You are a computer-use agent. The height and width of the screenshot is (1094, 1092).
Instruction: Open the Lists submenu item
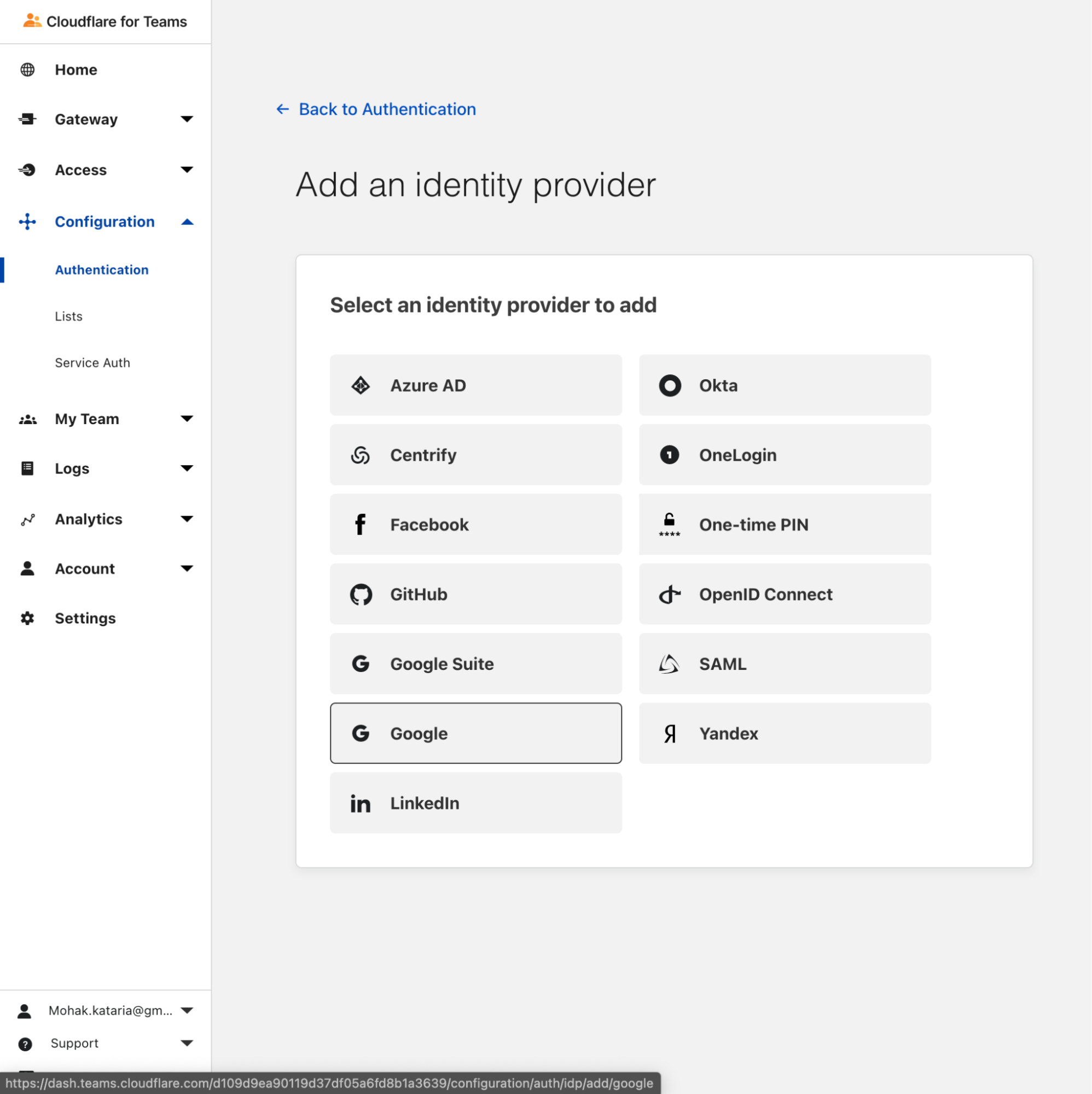pyautogui.click(x=68, y=316)
